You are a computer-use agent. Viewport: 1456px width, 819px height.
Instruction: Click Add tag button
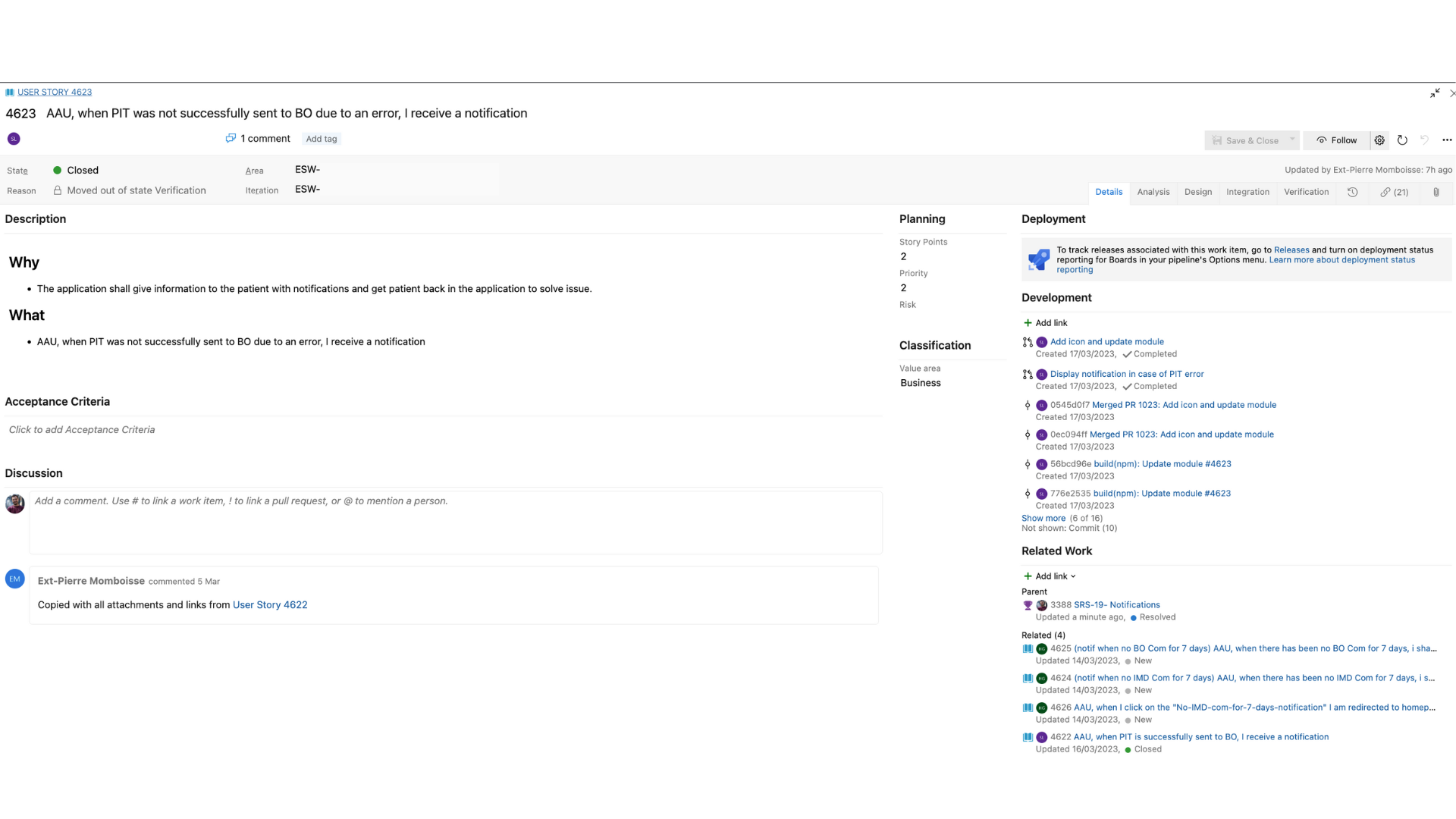322,139
